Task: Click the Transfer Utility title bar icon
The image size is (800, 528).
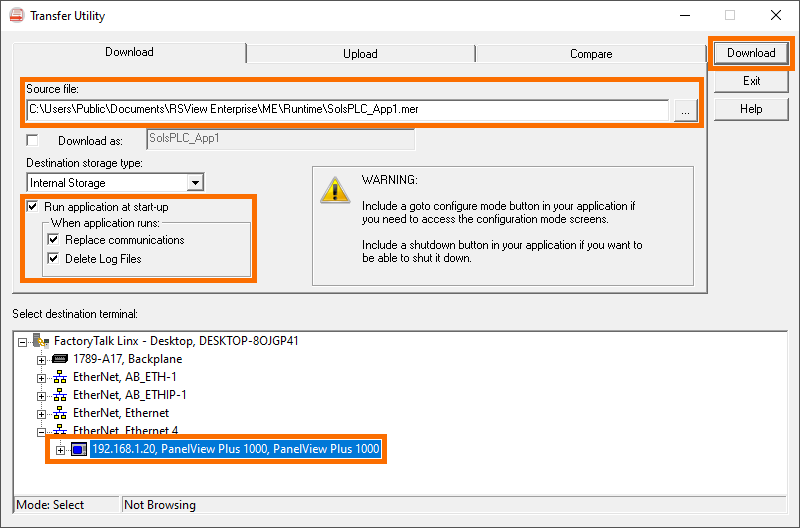Action: click(x=17, y=15)
